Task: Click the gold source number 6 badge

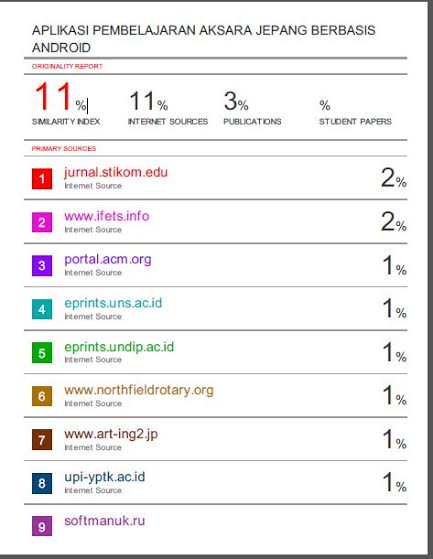Action: 42,396
